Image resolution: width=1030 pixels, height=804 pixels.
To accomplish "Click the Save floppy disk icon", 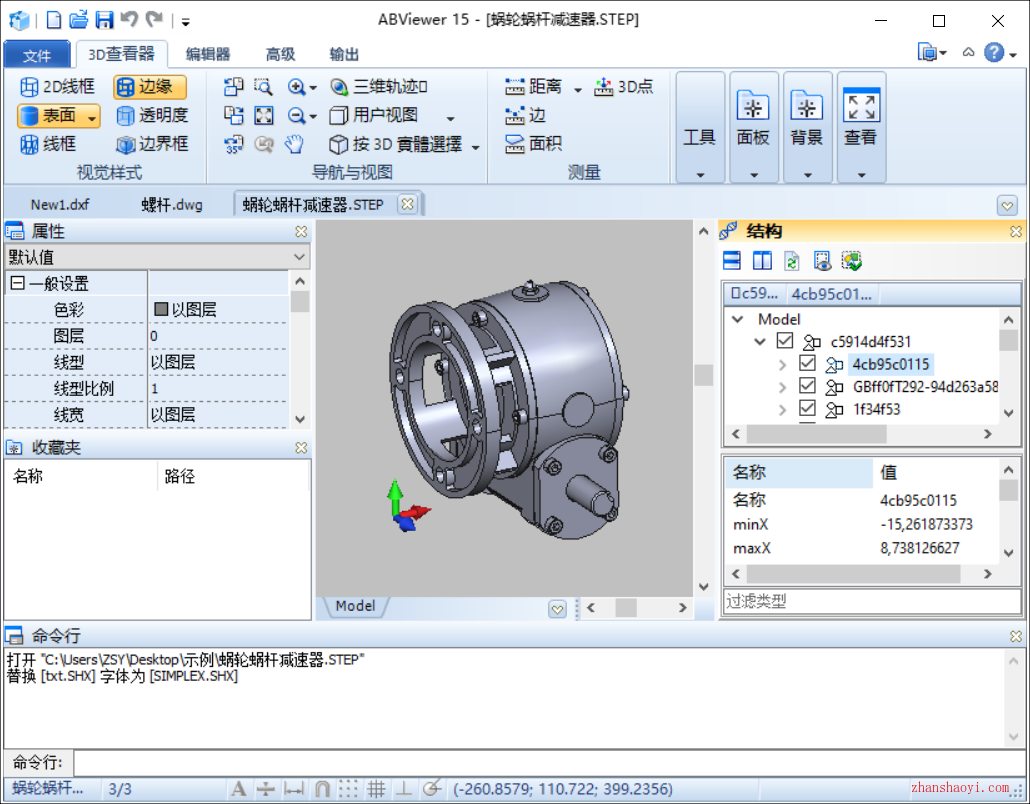I will 104,20.
